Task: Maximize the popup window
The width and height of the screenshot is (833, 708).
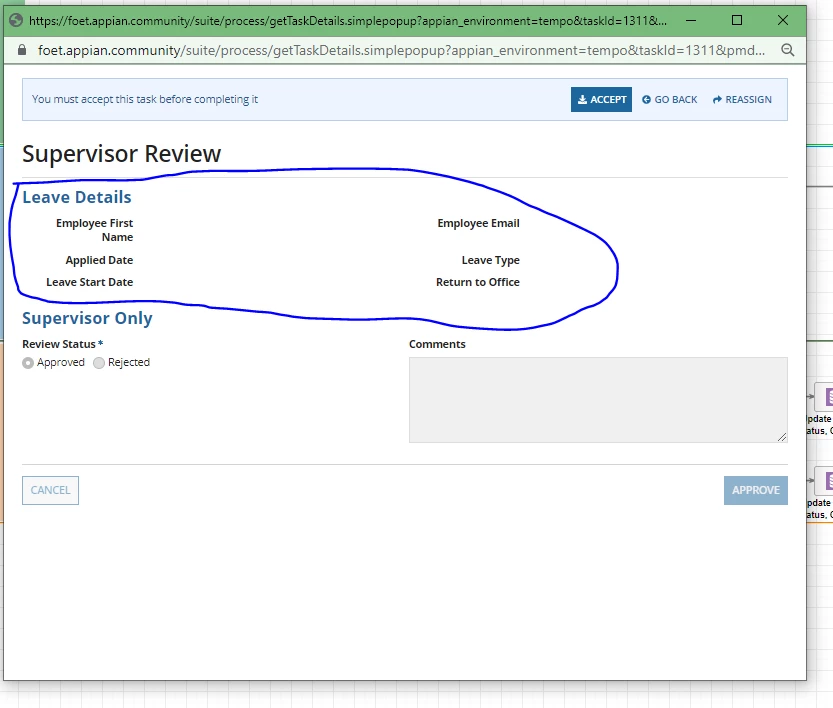Action: tap(737, 20)
